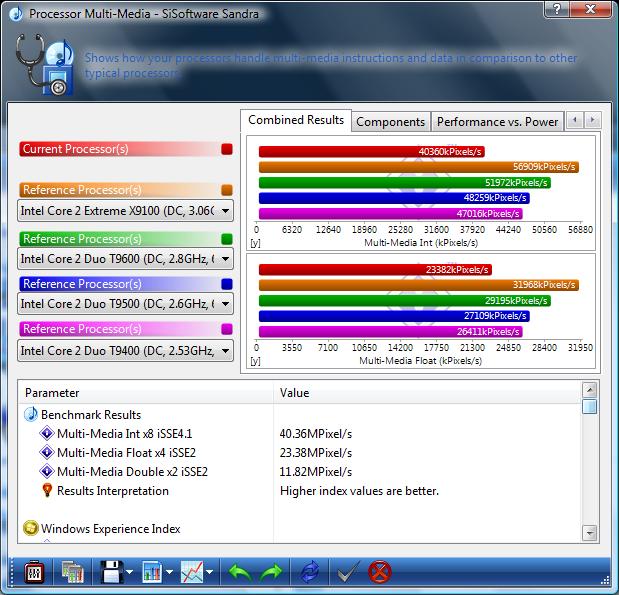Click the 11.82MPixel/s value
This screenshot has height=595, width=619.
point(316,471)
